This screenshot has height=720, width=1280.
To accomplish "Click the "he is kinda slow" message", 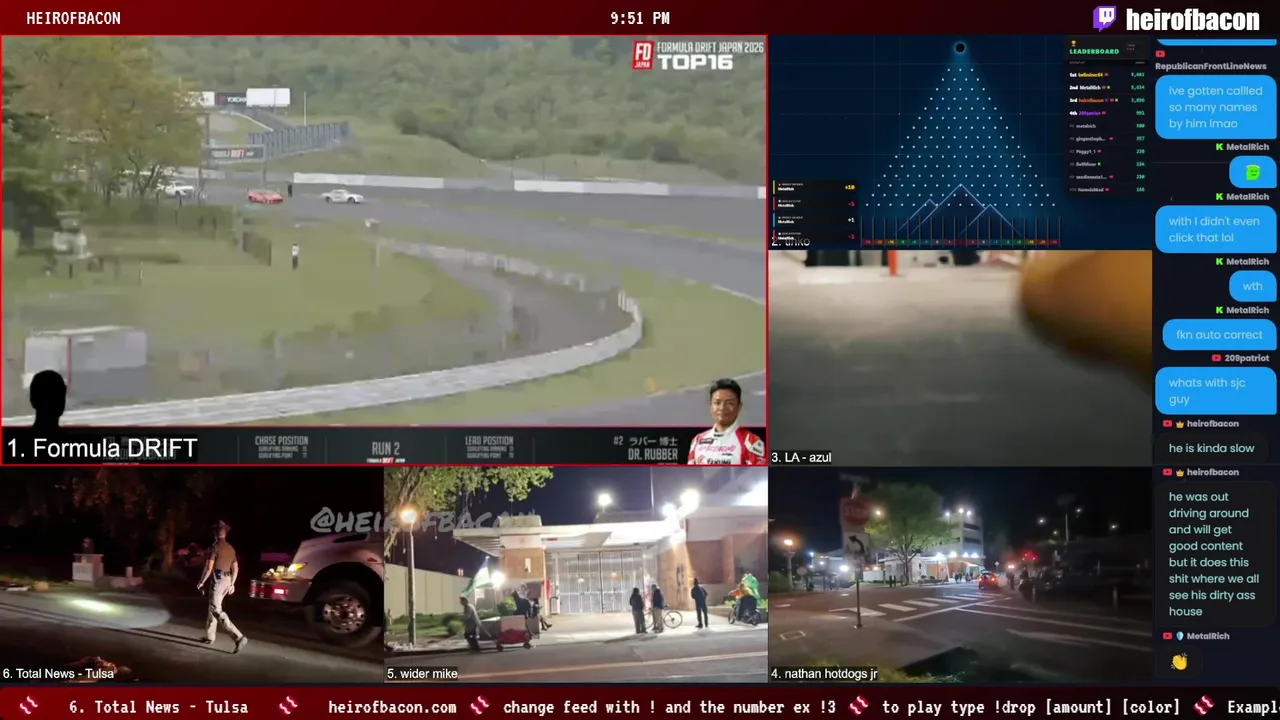I will [x=1211, y=448].
